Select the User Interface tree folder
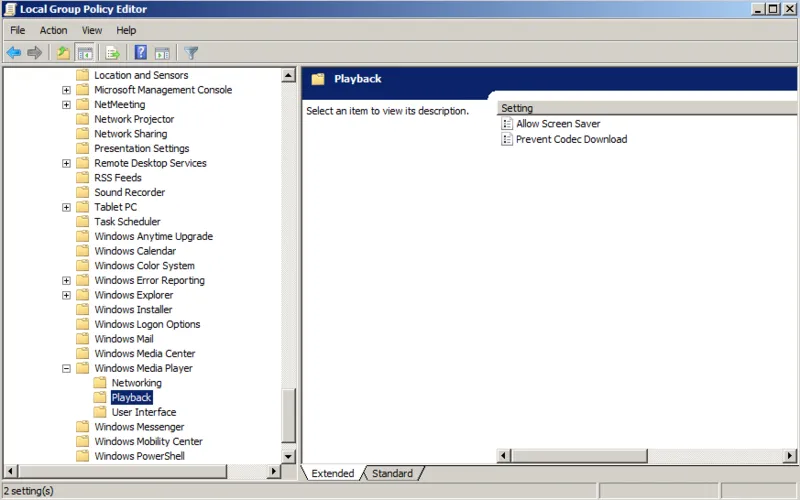Screen dimensions: 800x500 (x=144, y=412)
